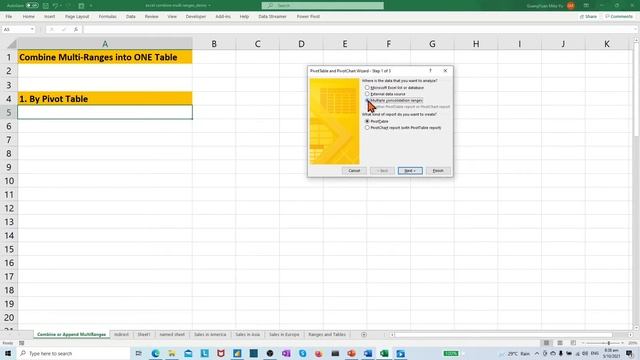Click the wizard help question mark
Image resolution: width=640 pixels, height=360 pixels.
[x=430, y=71]
